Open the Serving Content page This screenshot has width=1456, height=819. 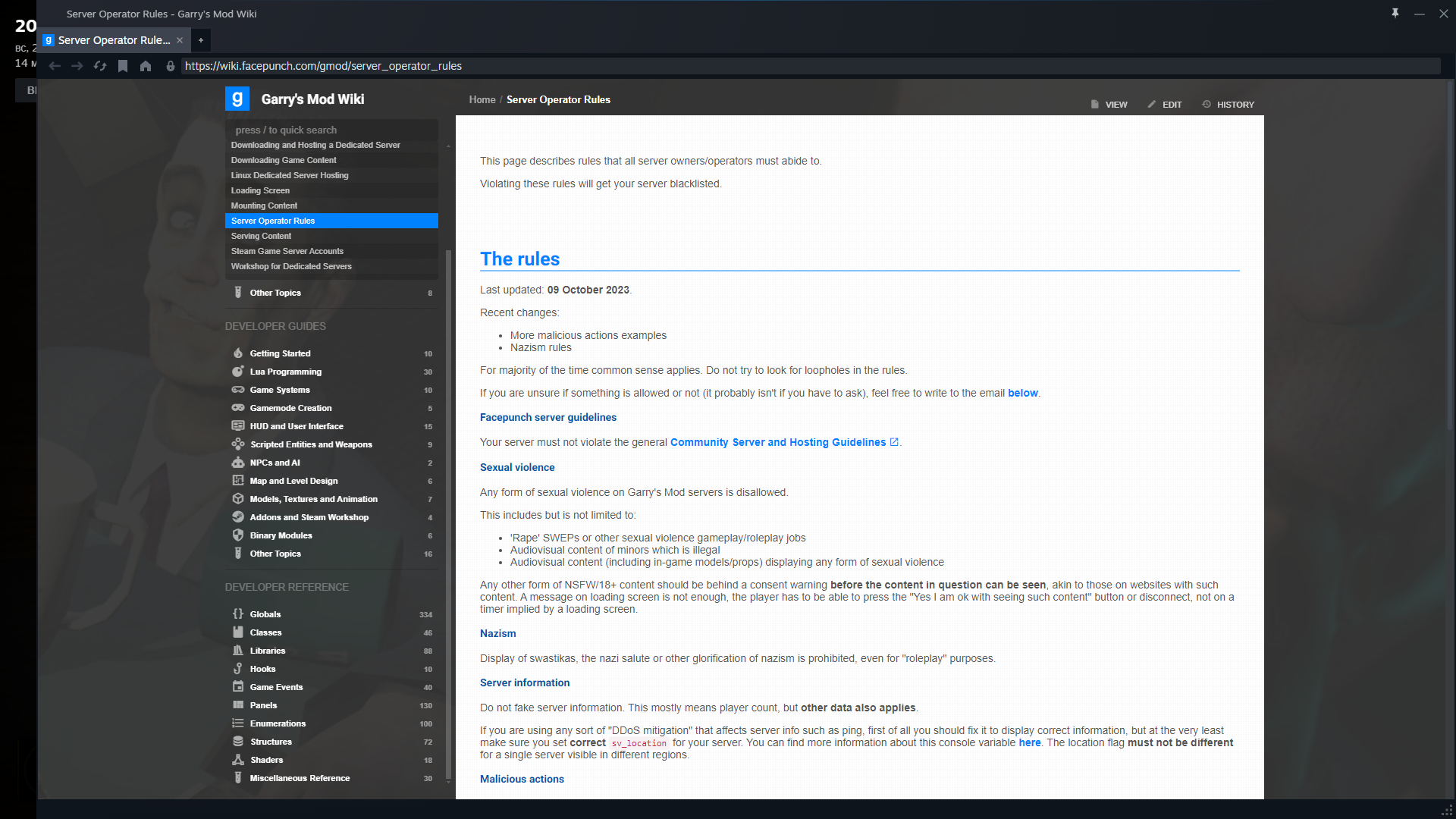tap(331, 236)
